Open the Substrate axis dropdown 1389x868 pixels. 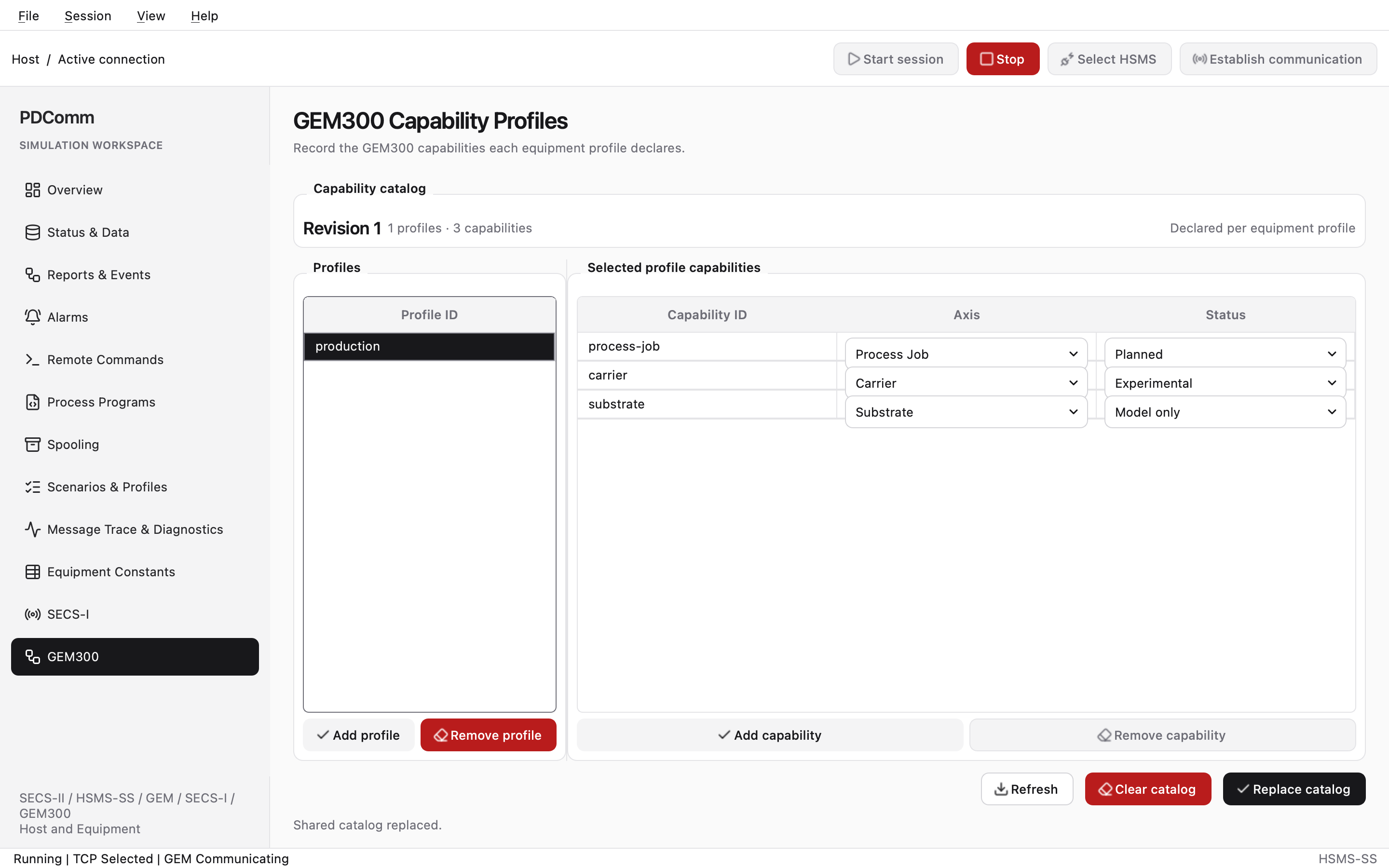coord(966,412)
